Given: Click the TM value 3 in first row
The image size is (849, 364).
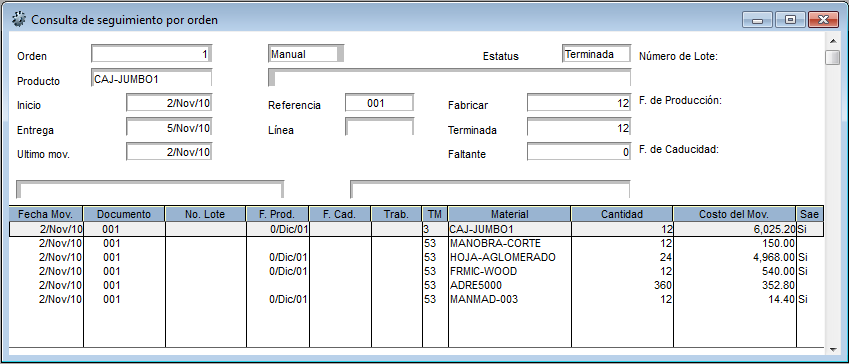Looking at the screenshot, I should coord(426,230).
